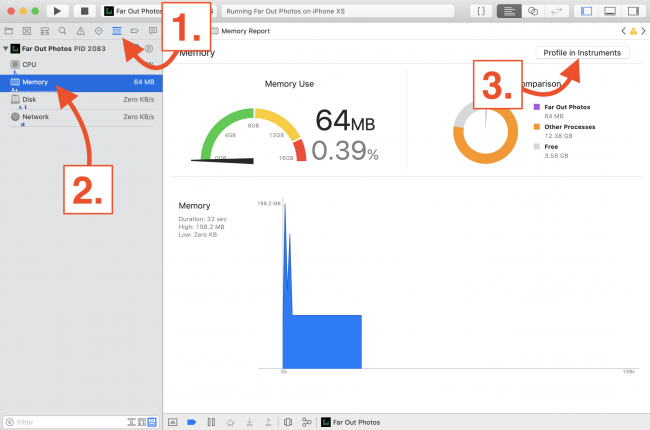Click the Running Far Out Photos status field
The width and height of the screenshot is (650, 430).
338,11
